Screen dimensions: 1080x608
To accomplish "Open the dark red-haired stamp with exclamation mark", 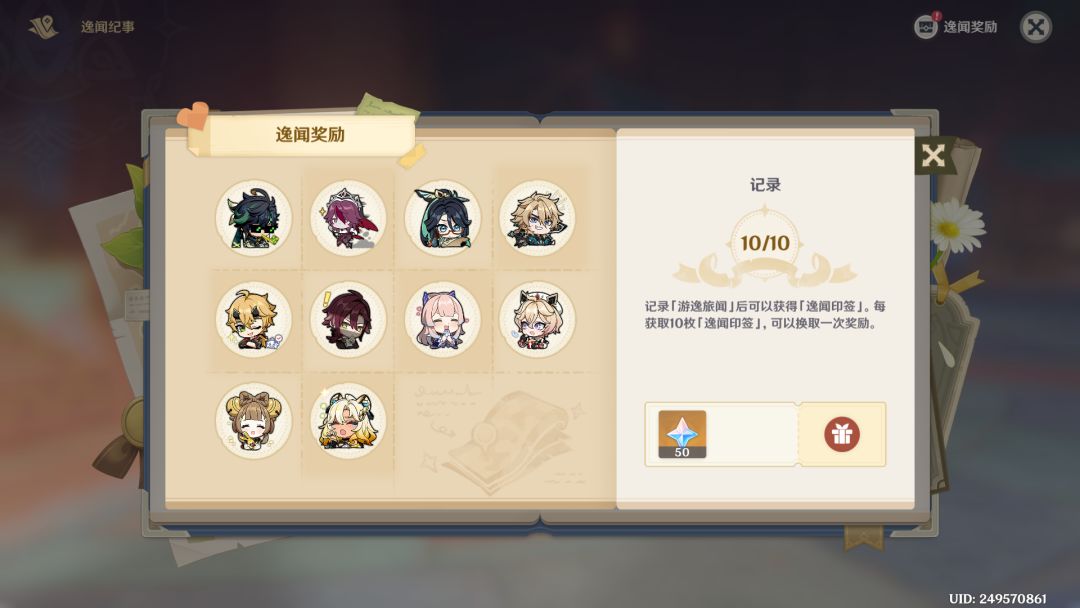I will click(348, 319).
